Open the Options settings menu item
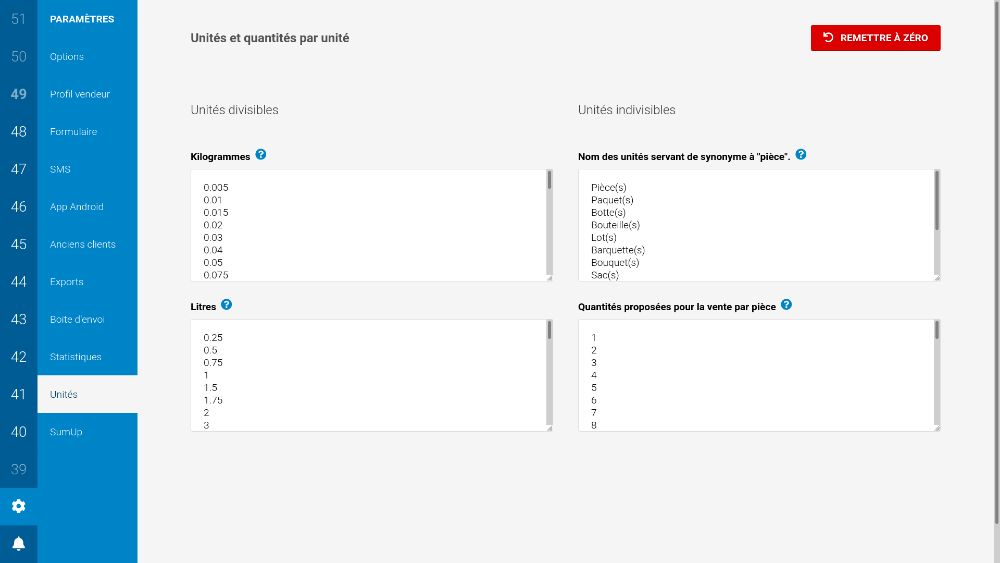1000x563 pixels. point(67,57)
